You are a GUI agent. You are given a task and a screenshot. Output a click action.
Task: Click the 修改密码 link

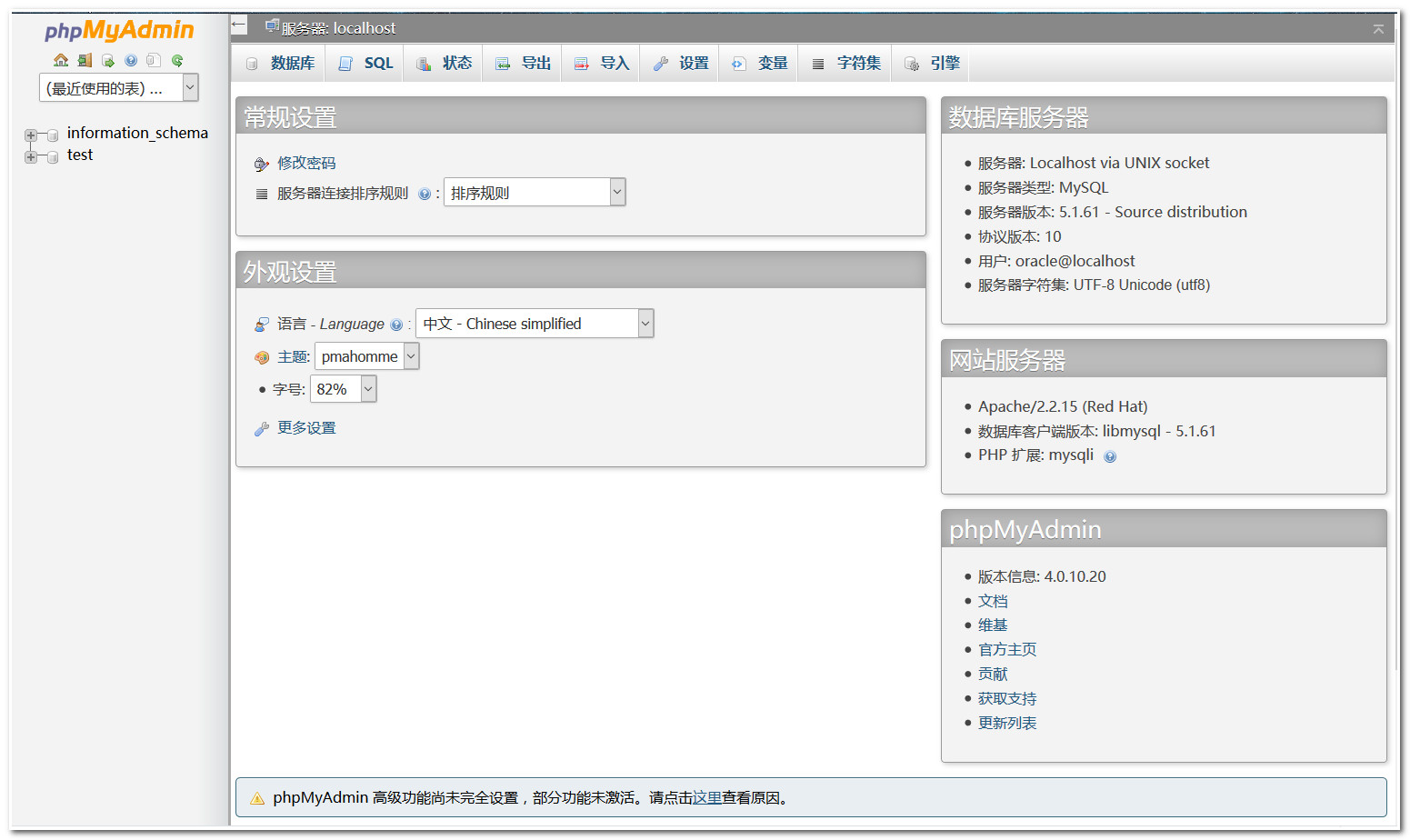tap(306, 163)
